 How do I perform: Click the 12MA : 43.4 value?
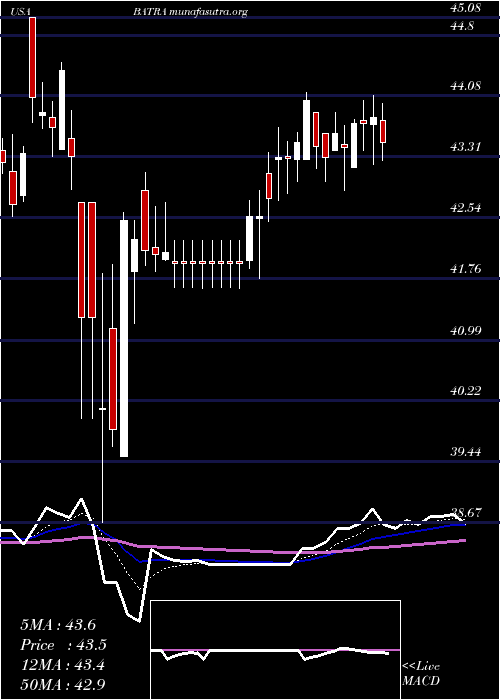click(62, 666)
